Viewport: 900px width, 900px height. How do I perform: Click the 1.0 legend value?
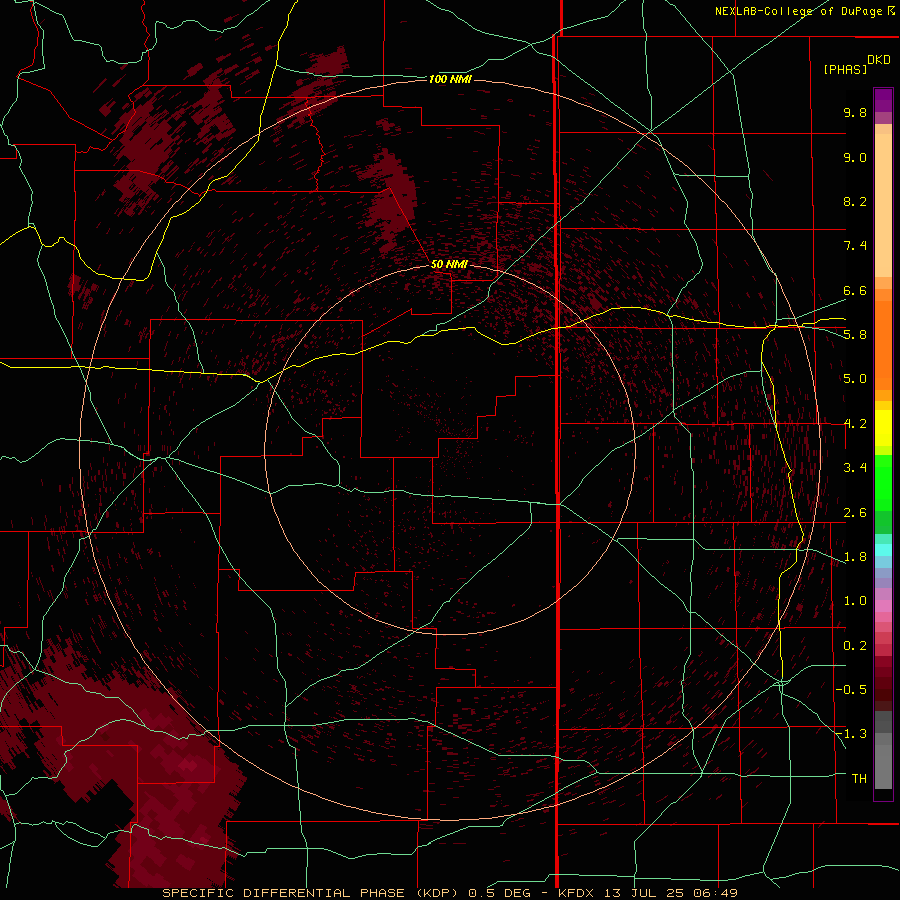855,601
